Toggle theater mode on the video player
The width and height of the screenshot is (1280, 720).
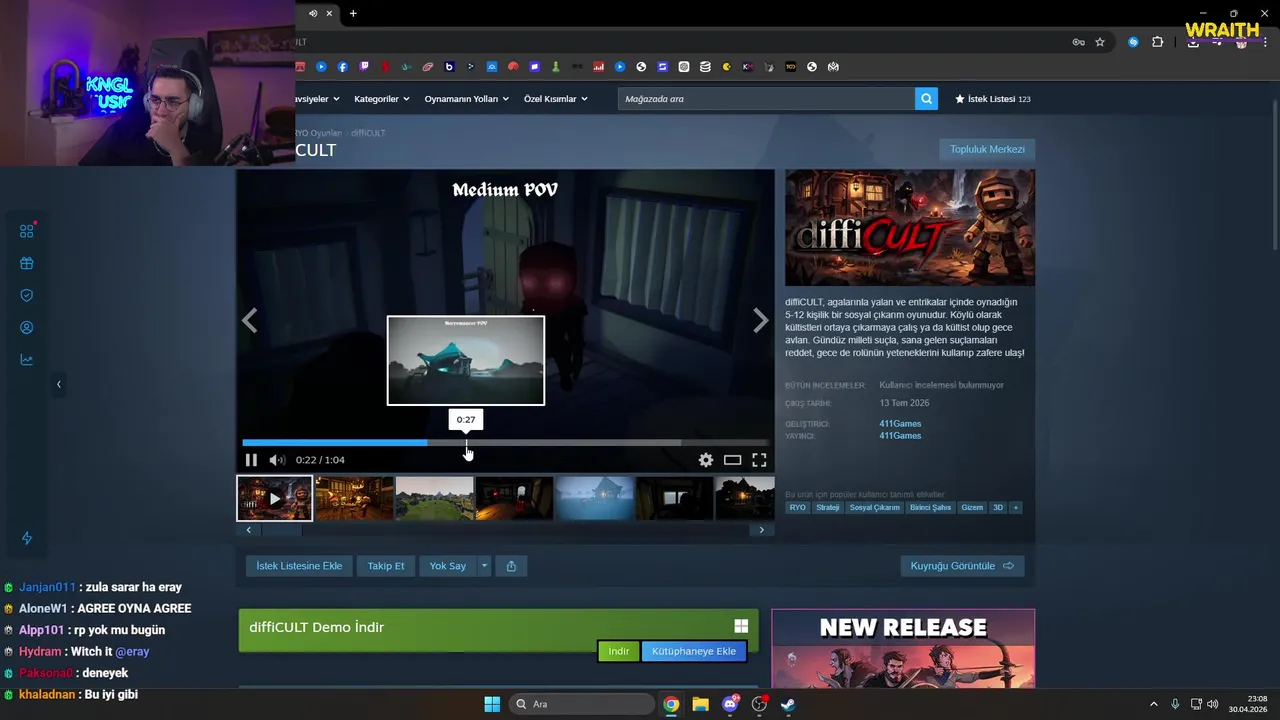tap(733, 460)
